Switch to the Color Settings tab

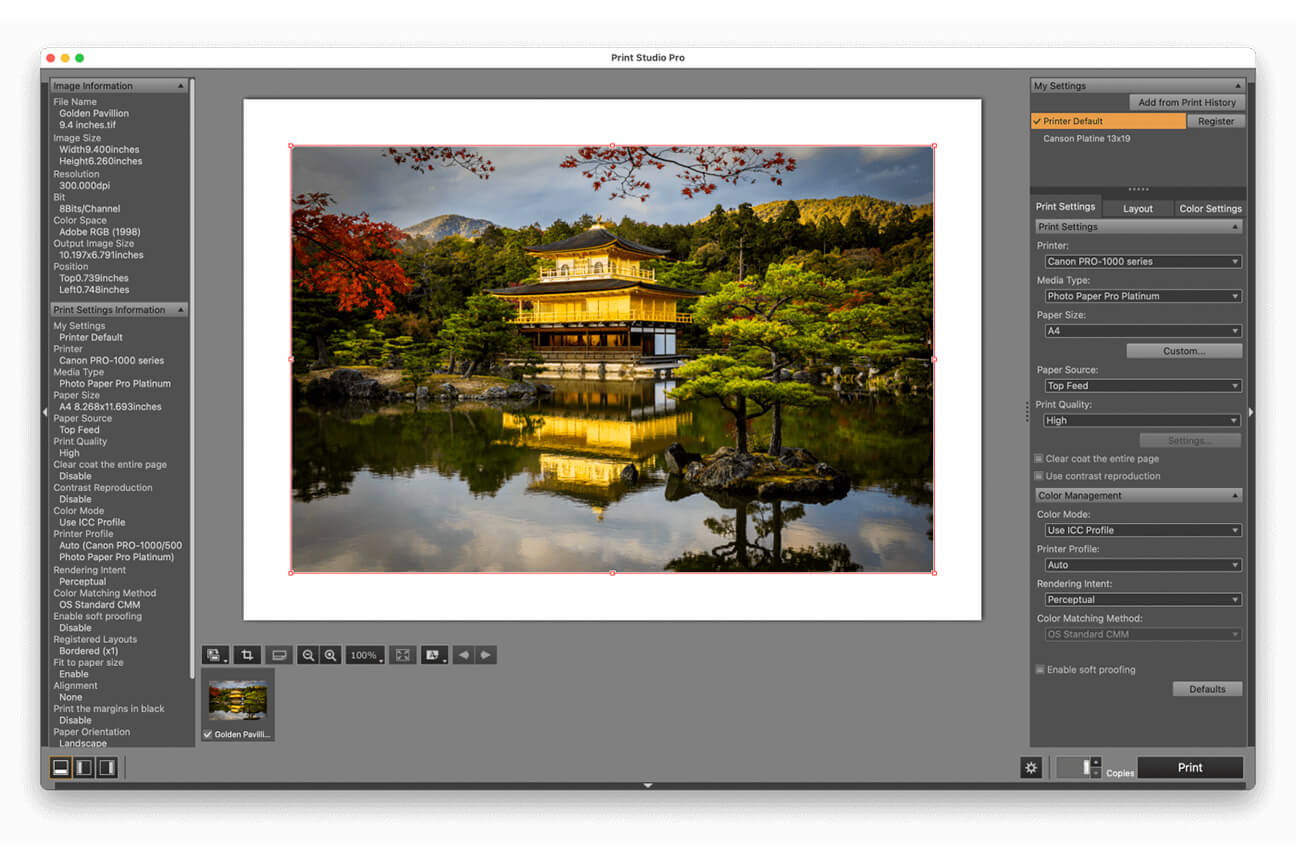[x=1210, y=208]
